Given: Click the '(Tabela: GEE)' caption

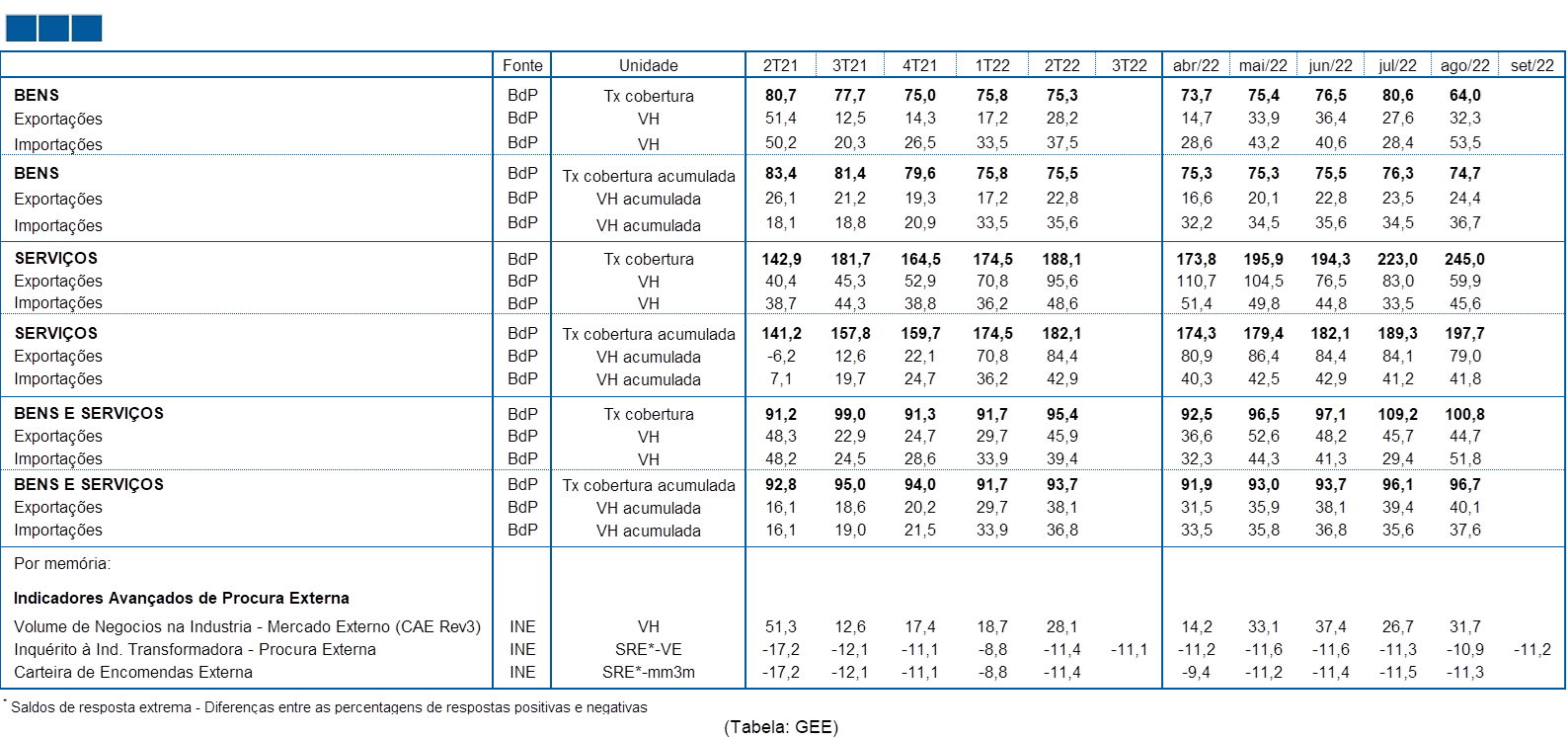Looking at the screenshot, I should [781, 727].
